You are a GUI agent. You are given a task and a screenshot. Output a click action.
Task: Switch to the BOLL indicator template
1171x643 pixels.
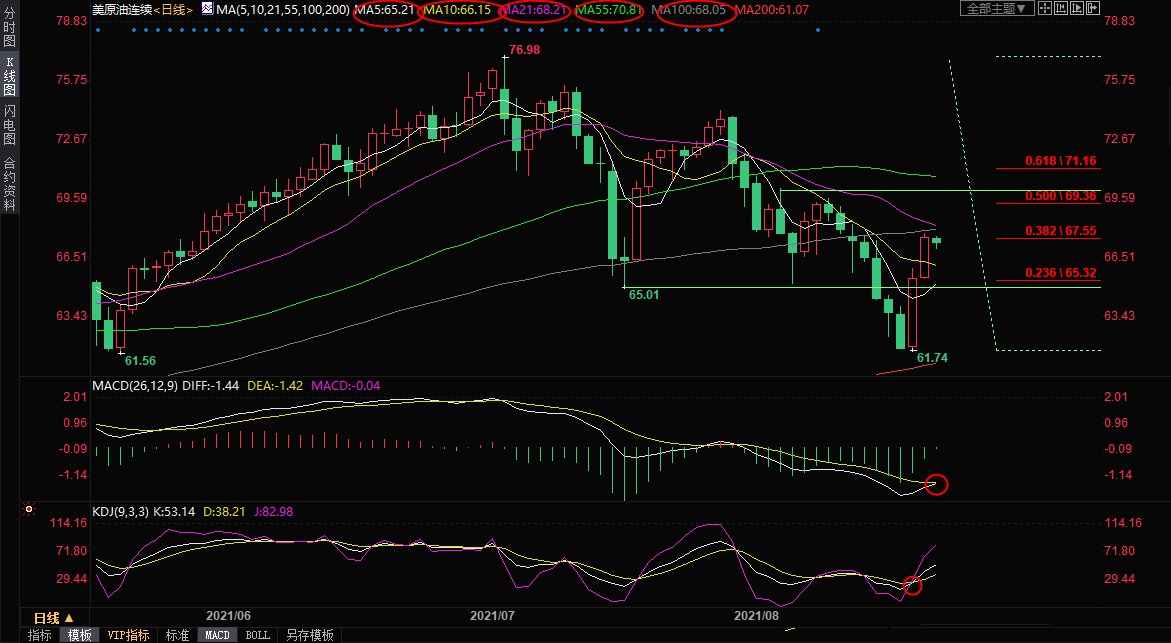(x=257, y=635)
